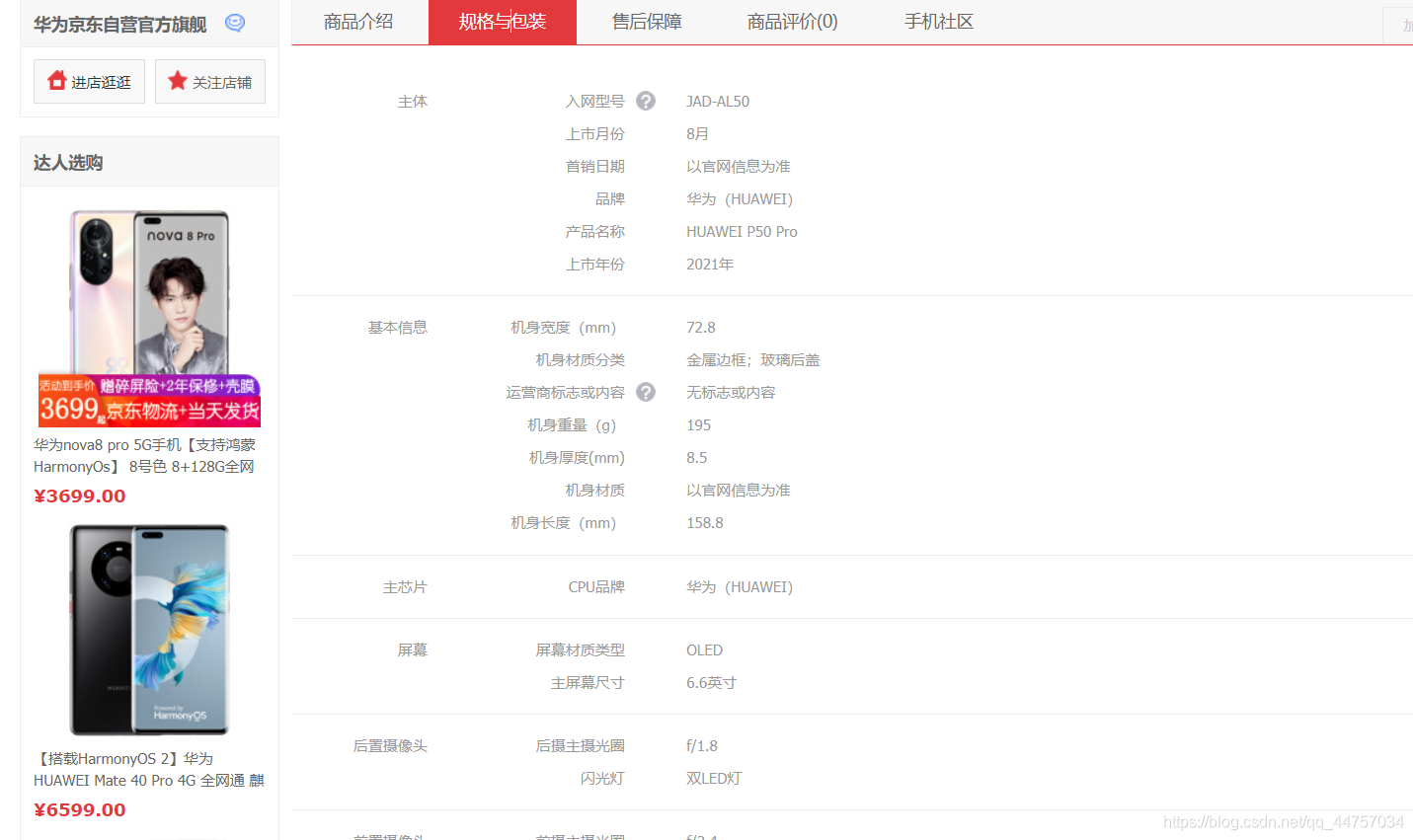Click the 进店逛逛 button
Image resolution: width=1413 pixels, height=840 pixels.
(89, 81)
